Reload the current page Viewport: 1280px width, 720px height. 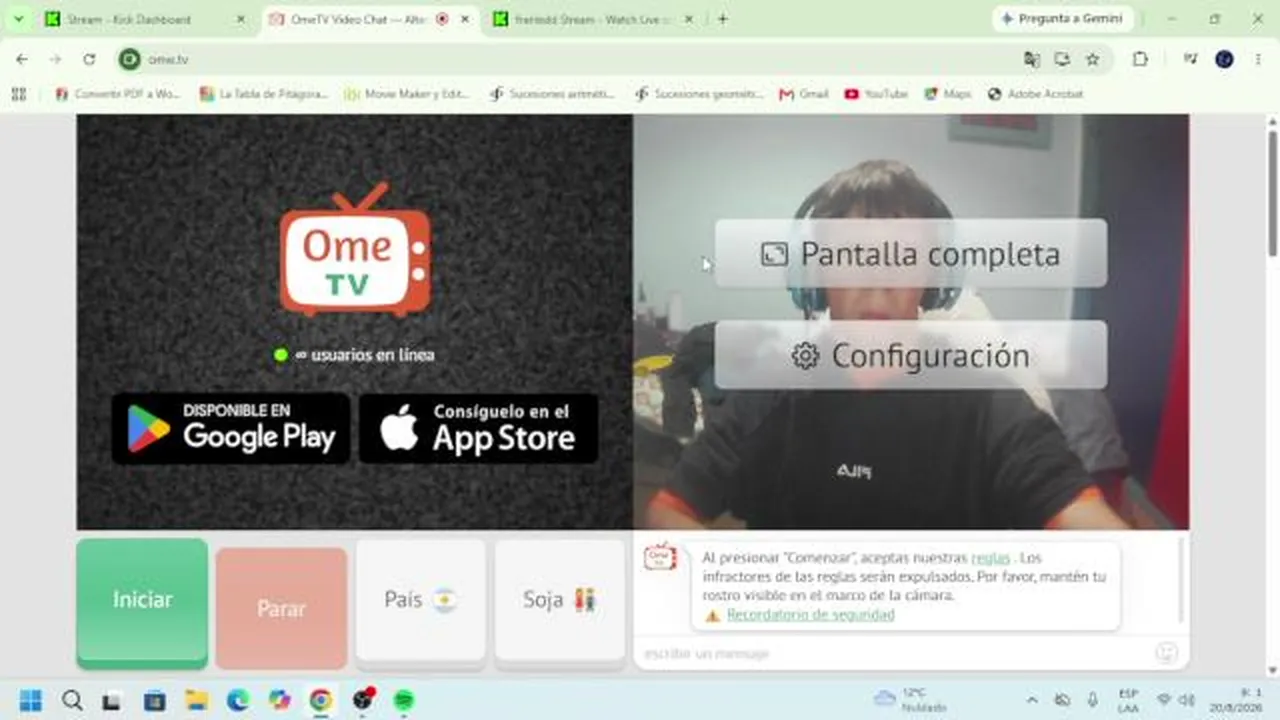(x=89, y=59)
